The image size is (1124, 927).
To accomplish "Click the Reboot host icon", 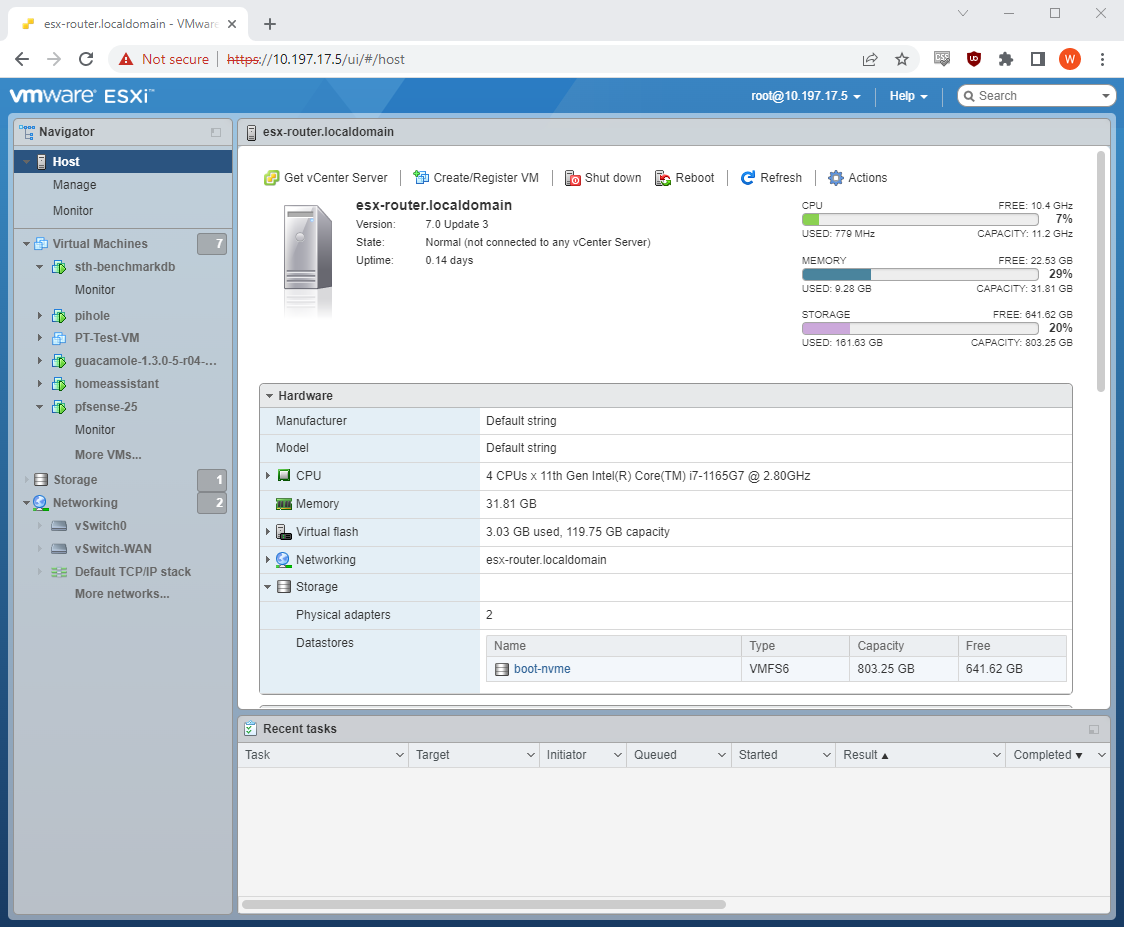I will point(663,178).
